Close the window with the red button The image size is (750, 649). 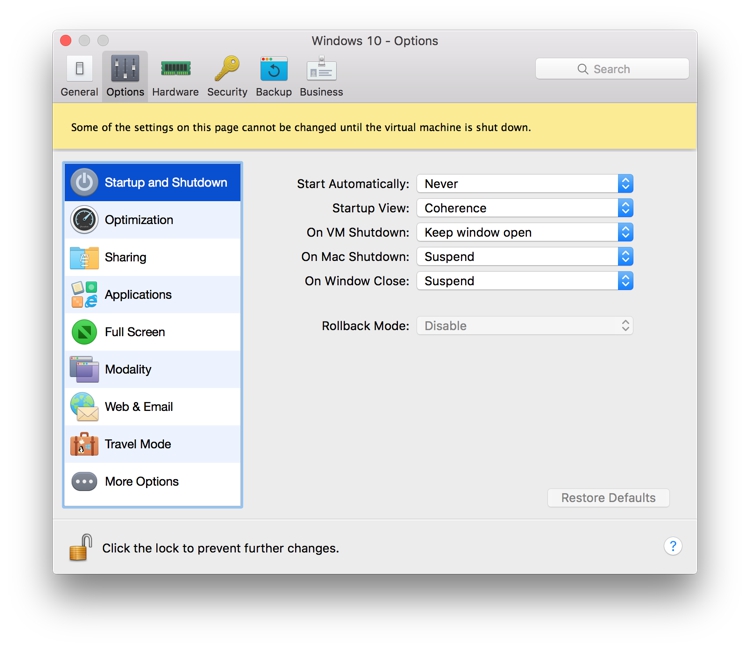pos(66,41)
